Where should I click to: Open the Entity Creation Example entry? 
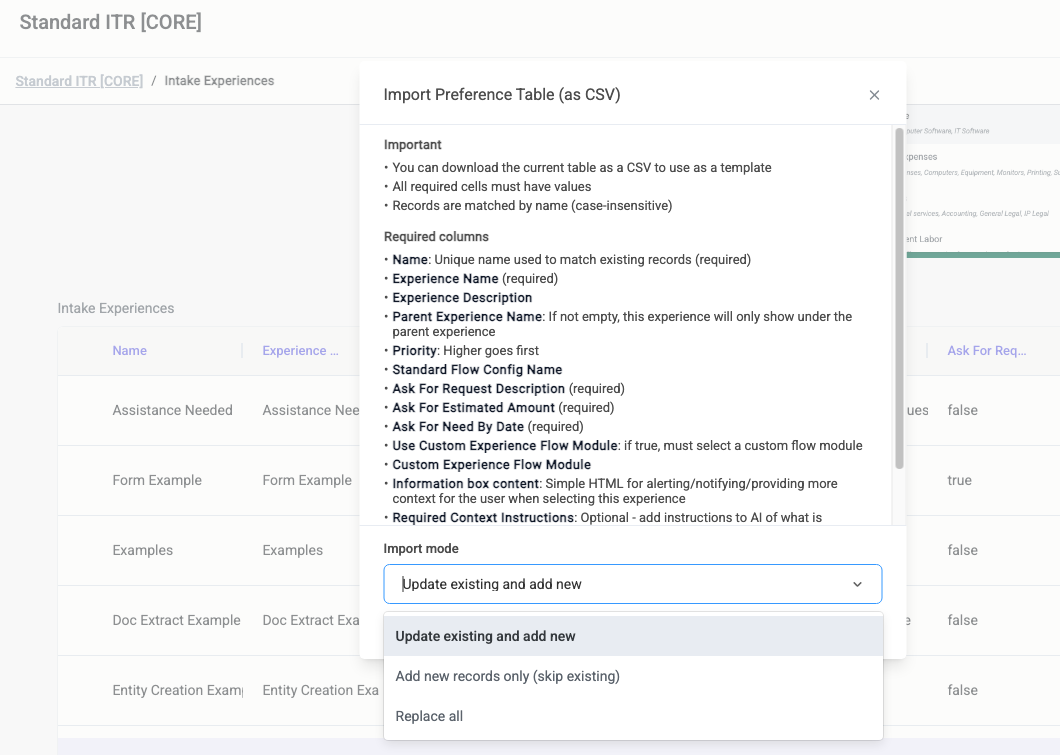pyautogui.click(x=178, y=690)
